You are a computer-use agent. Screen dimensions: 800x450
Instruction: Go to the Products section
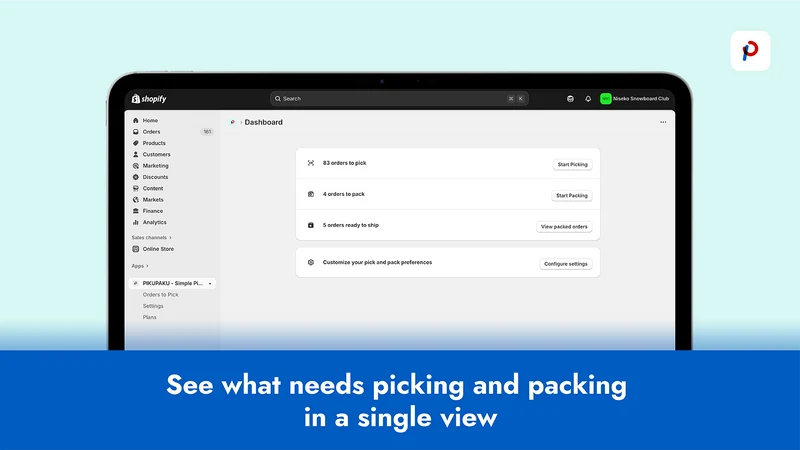pos(154,143)
